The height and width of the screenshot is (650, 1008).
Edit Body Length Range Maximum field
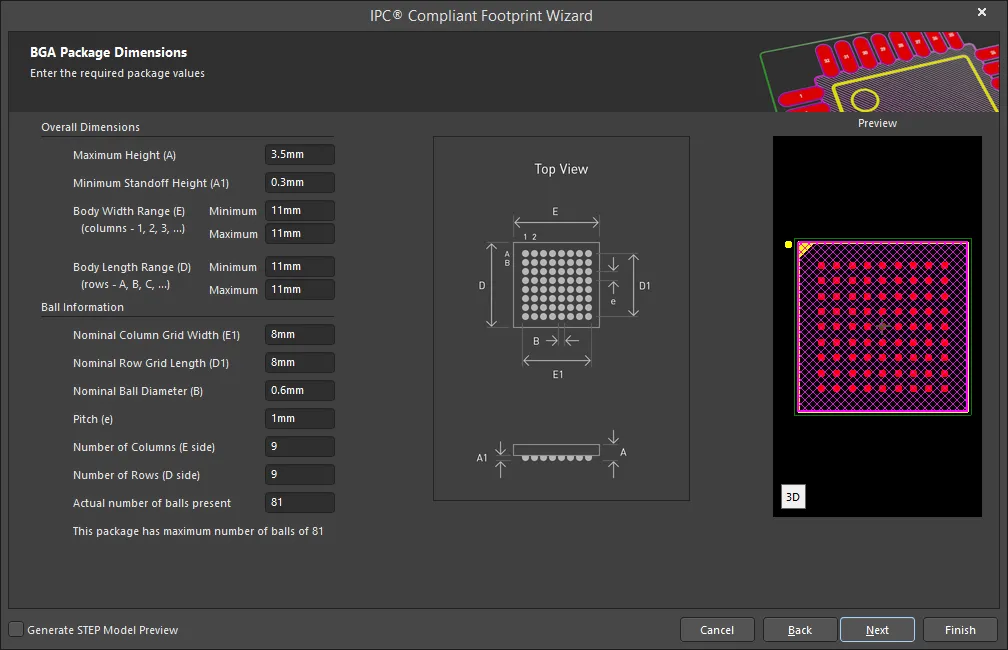(x=300, y=289)
